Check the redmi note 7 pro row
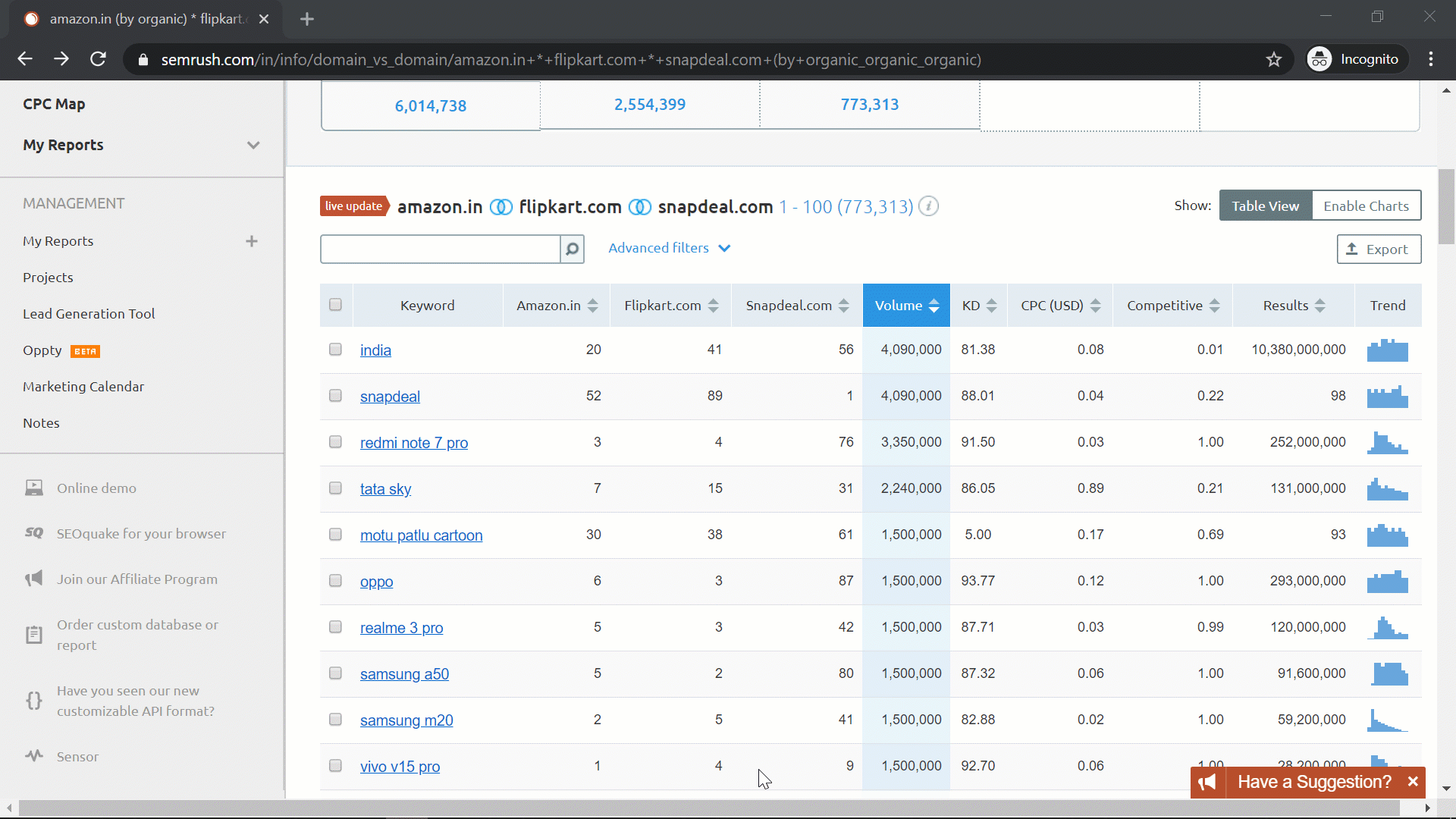The width and height of the screenshot is (1456, 819). pos(336,442)
